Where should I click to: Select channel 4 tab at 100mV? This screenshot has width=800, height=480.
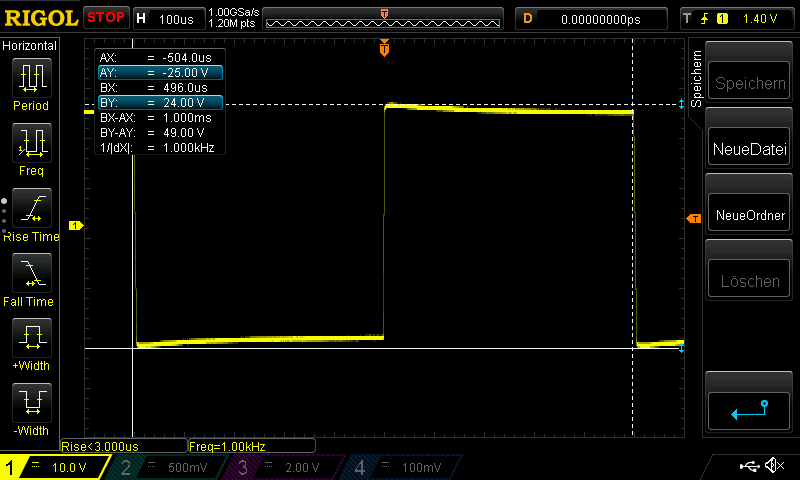click(401, 467)
